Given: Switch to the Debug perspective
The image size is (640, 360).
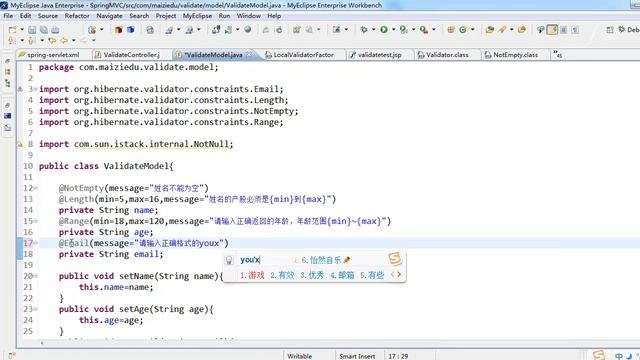Looking at the screenshot, I should coord(628,30).
